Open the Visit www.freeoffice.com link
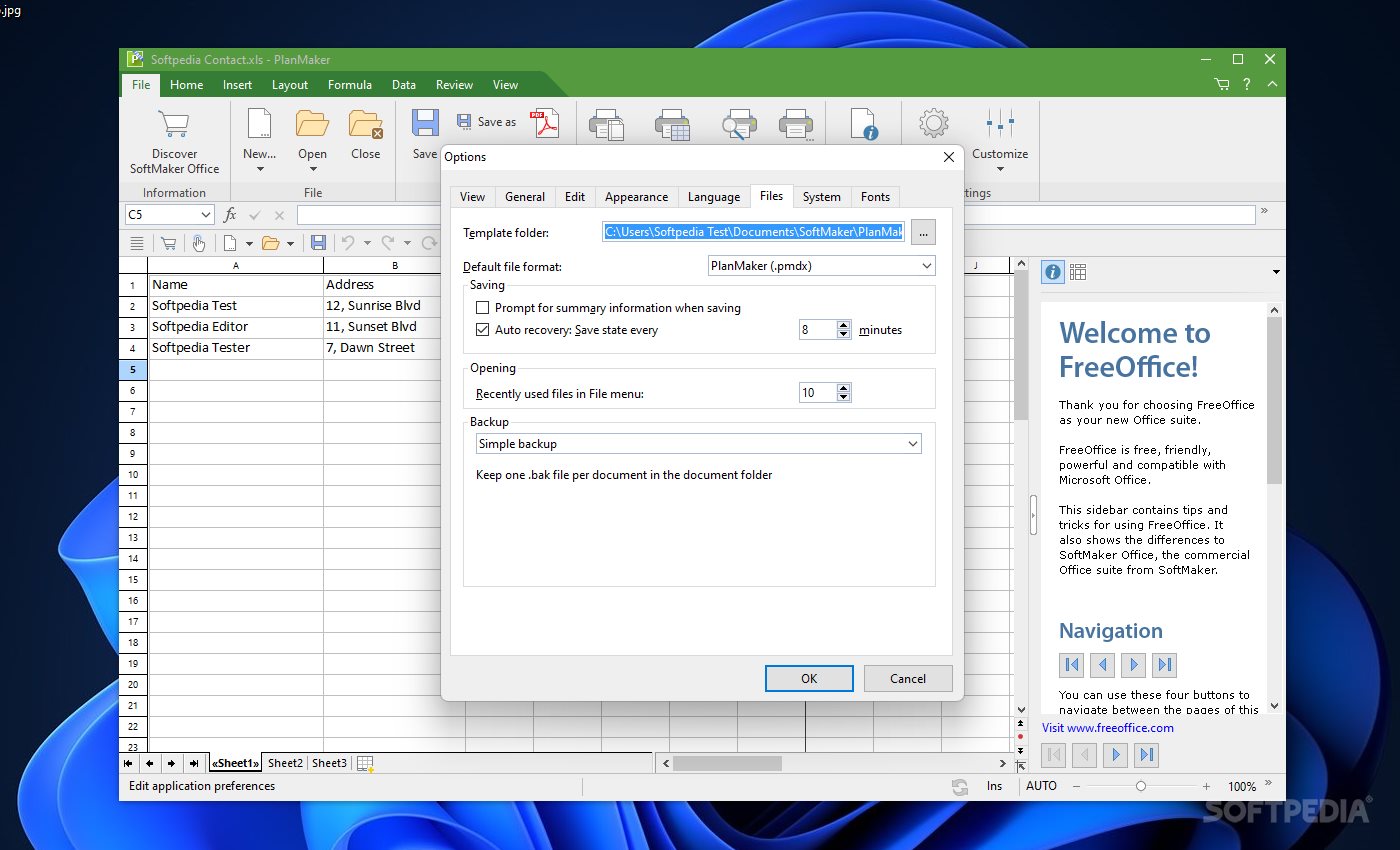 (1108, 728)
